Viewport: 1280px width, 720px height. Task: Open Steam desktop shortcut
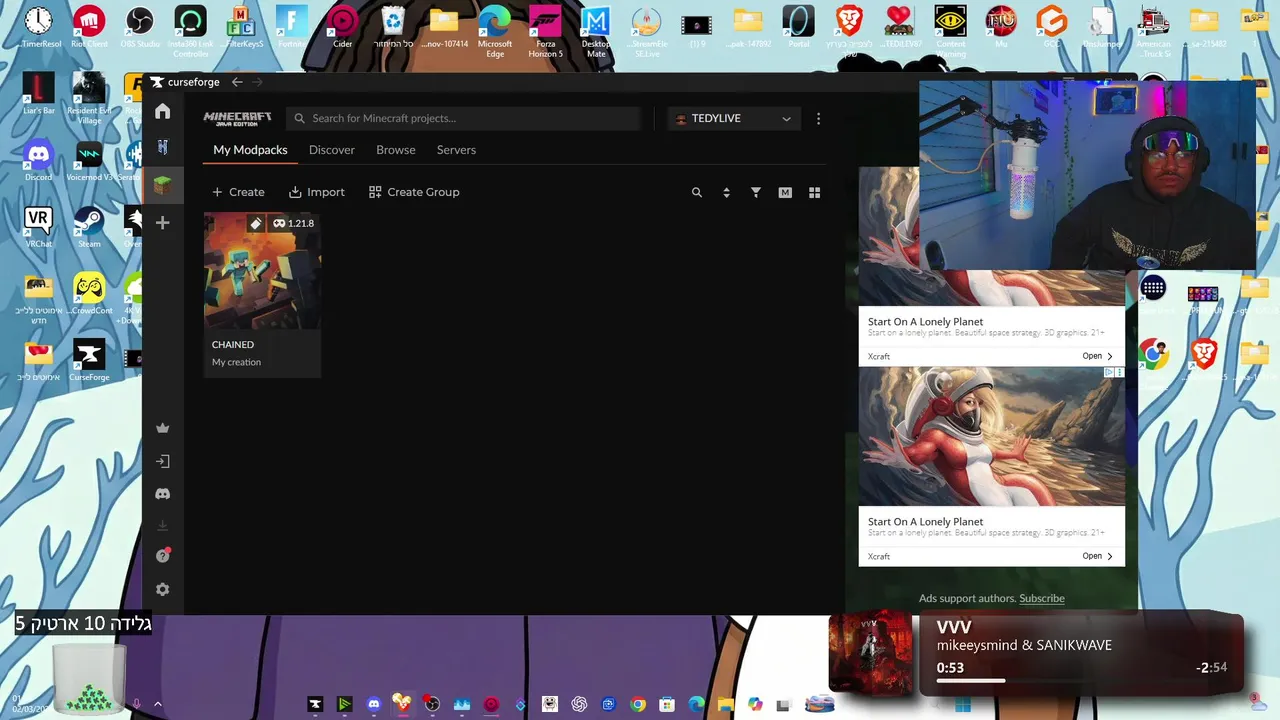coord(89,228)
